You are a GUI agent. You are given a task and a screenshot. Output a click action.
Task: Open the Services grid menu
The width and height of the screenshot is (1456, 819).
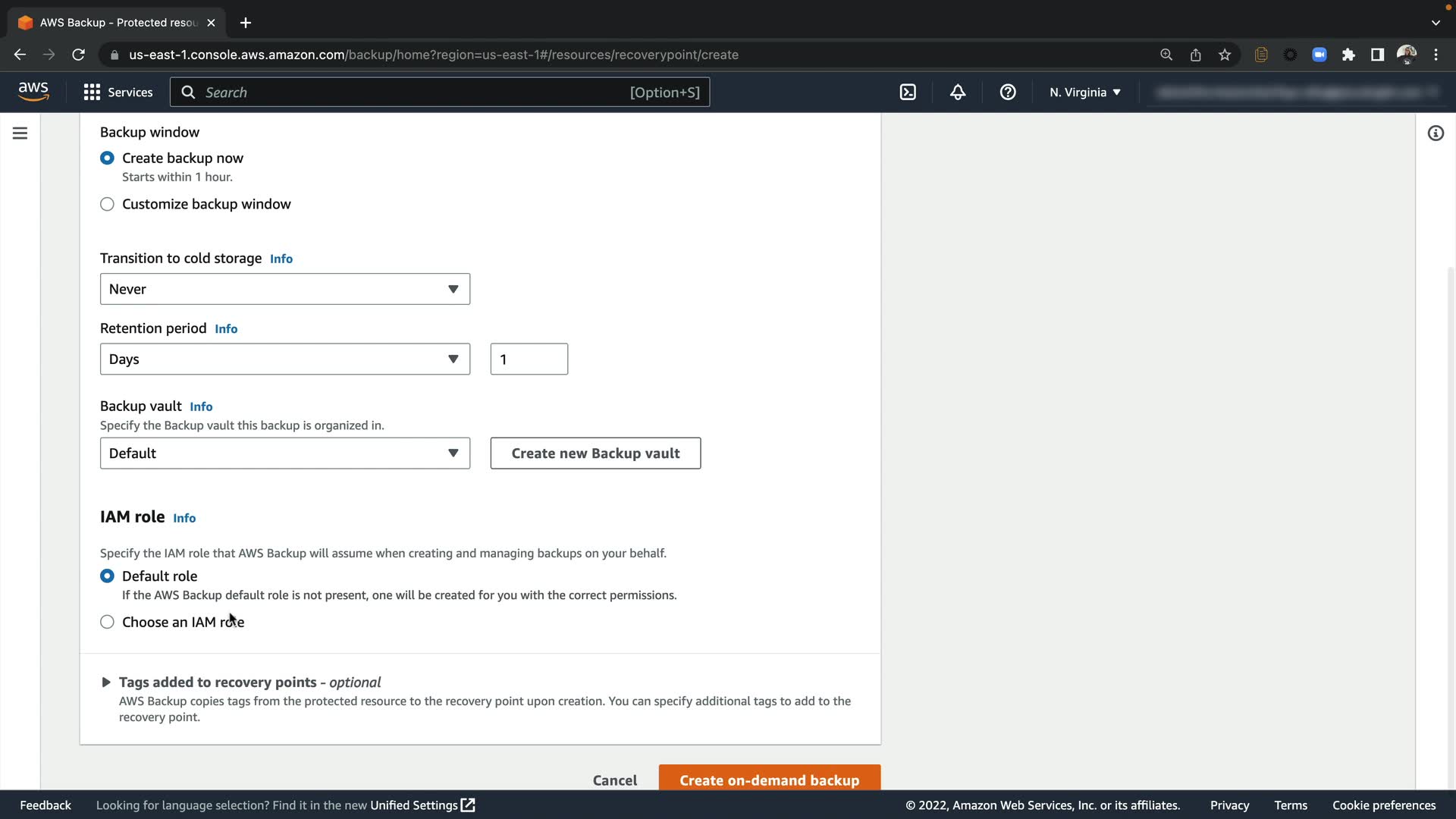[x=118, y=93]
